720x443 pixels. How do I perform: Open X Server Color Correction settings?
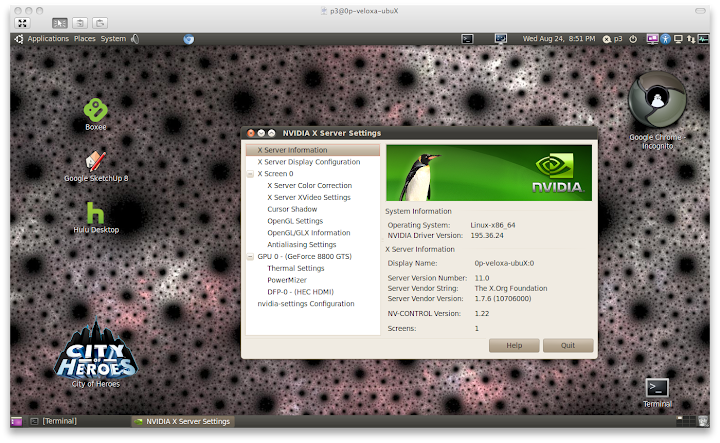309,185
